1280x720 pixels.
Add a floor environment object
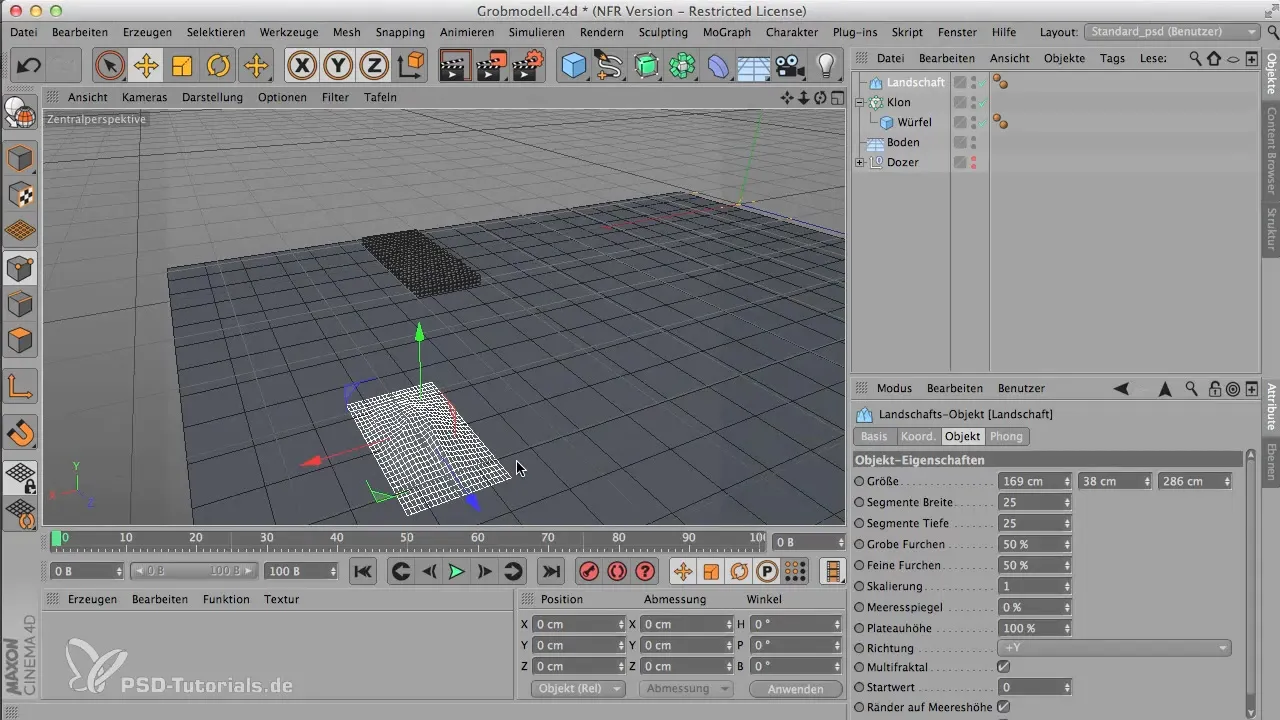pos(753,67)
